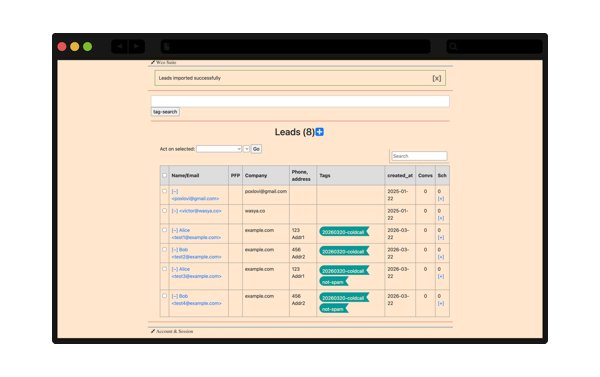Click the 20260320-coldcall tag in the test4 row
Image resolution: width=600 pixels, height=377 pixels.
(344, 298)
